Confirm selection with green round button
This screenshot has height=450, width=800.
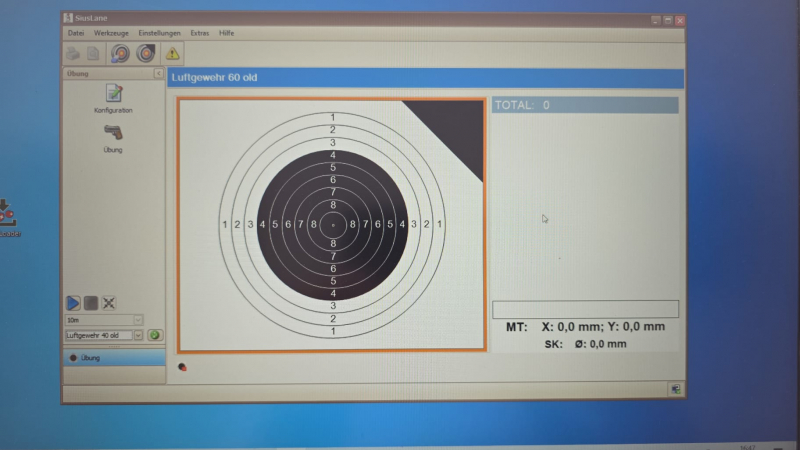[x=155, y=335]
